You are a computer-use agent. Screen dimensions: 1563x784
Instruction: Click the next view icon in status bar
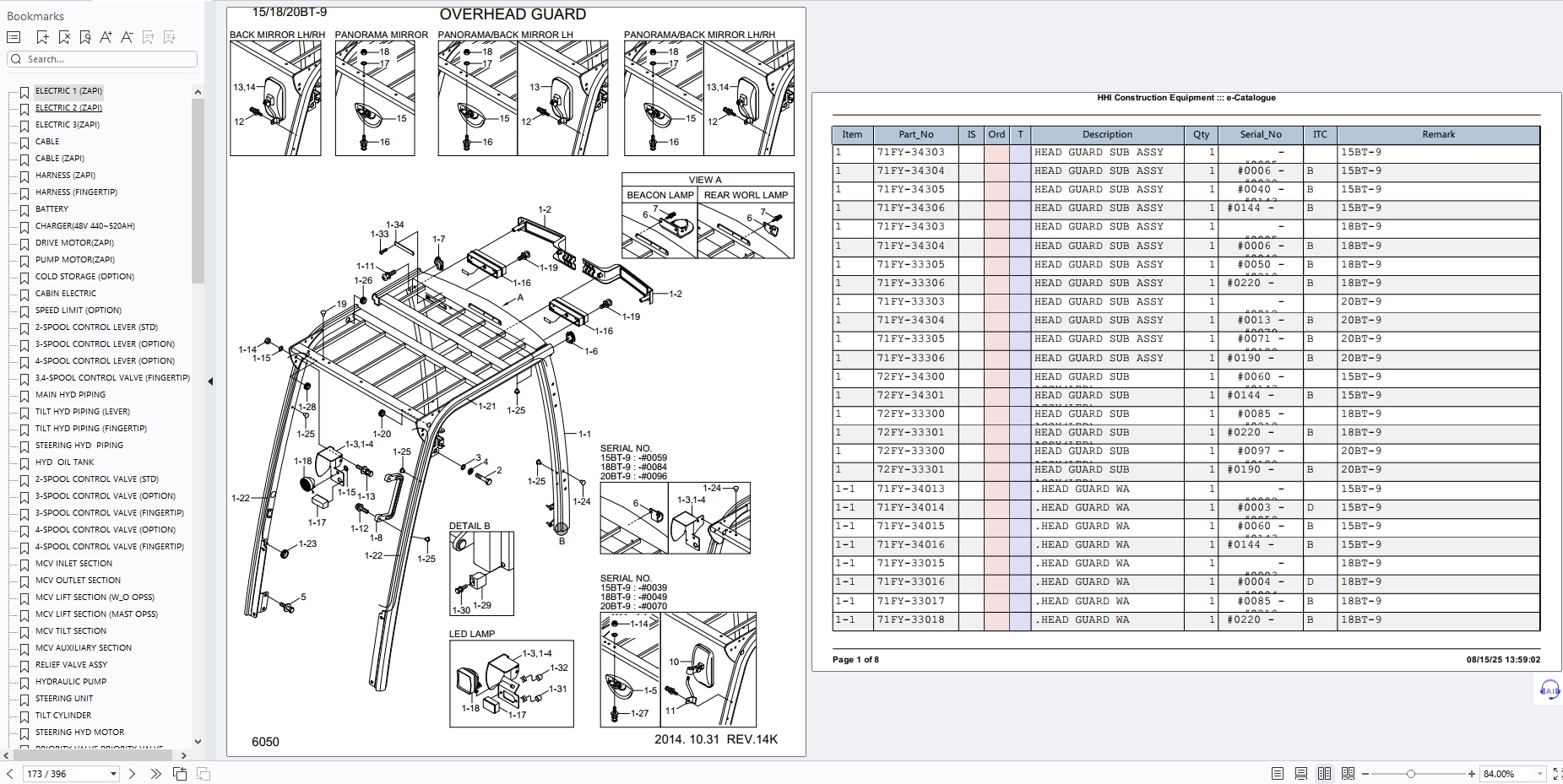click(204, 774)
